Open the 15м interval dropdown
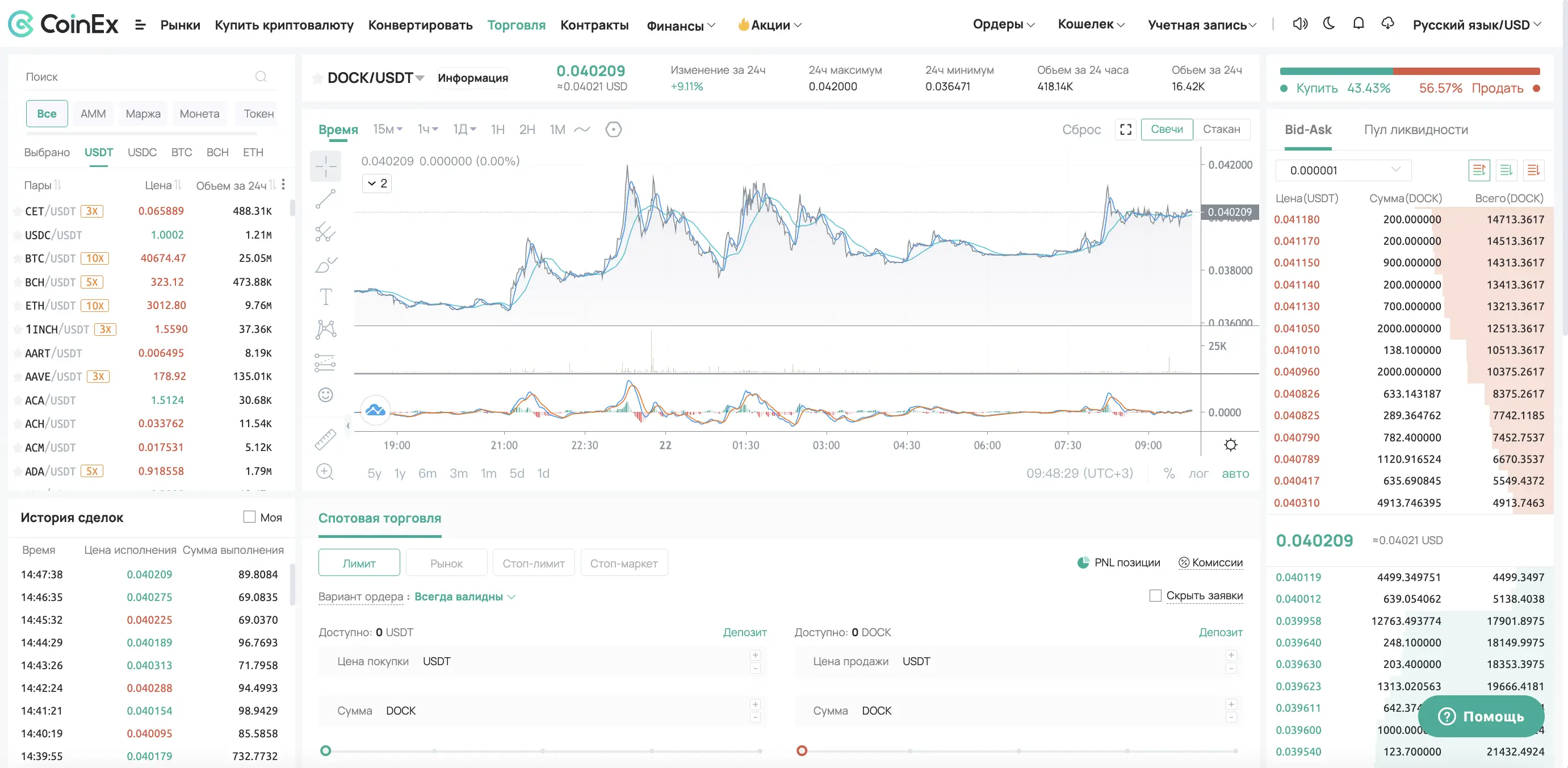 point(388,129)
